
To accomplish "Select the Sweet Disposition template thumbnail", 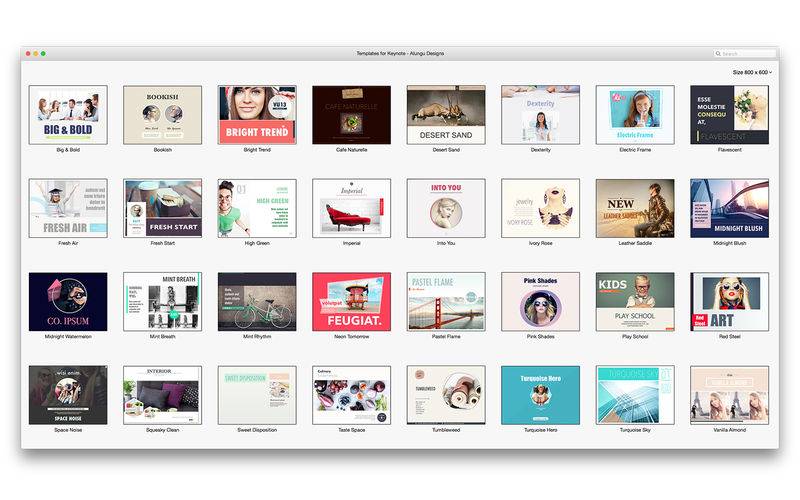I will pos(257,395).
